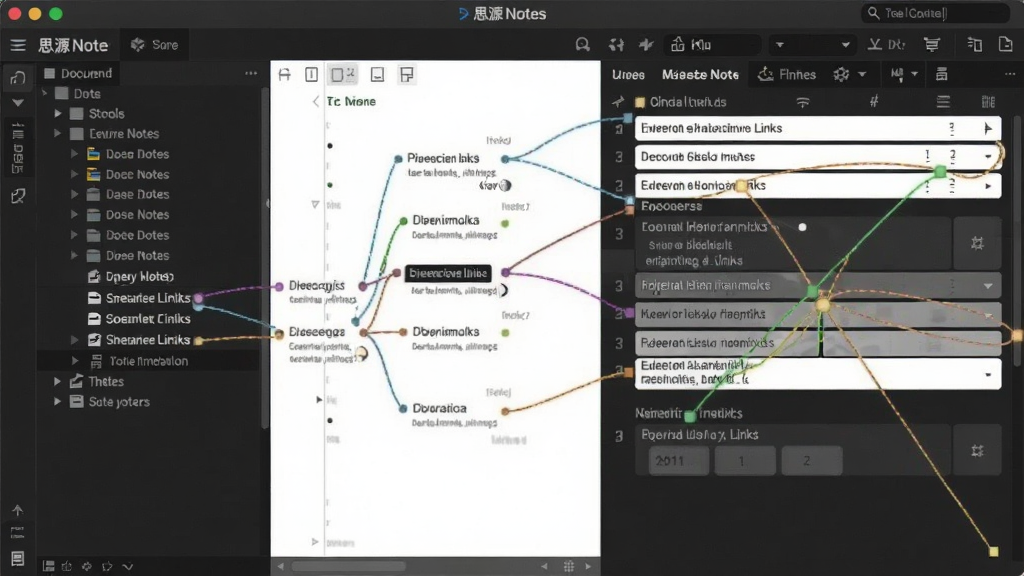1024x576 pixels.
Task: Click the new document icon top-right
Action: pyautogui.click(x=1006, y=44)
